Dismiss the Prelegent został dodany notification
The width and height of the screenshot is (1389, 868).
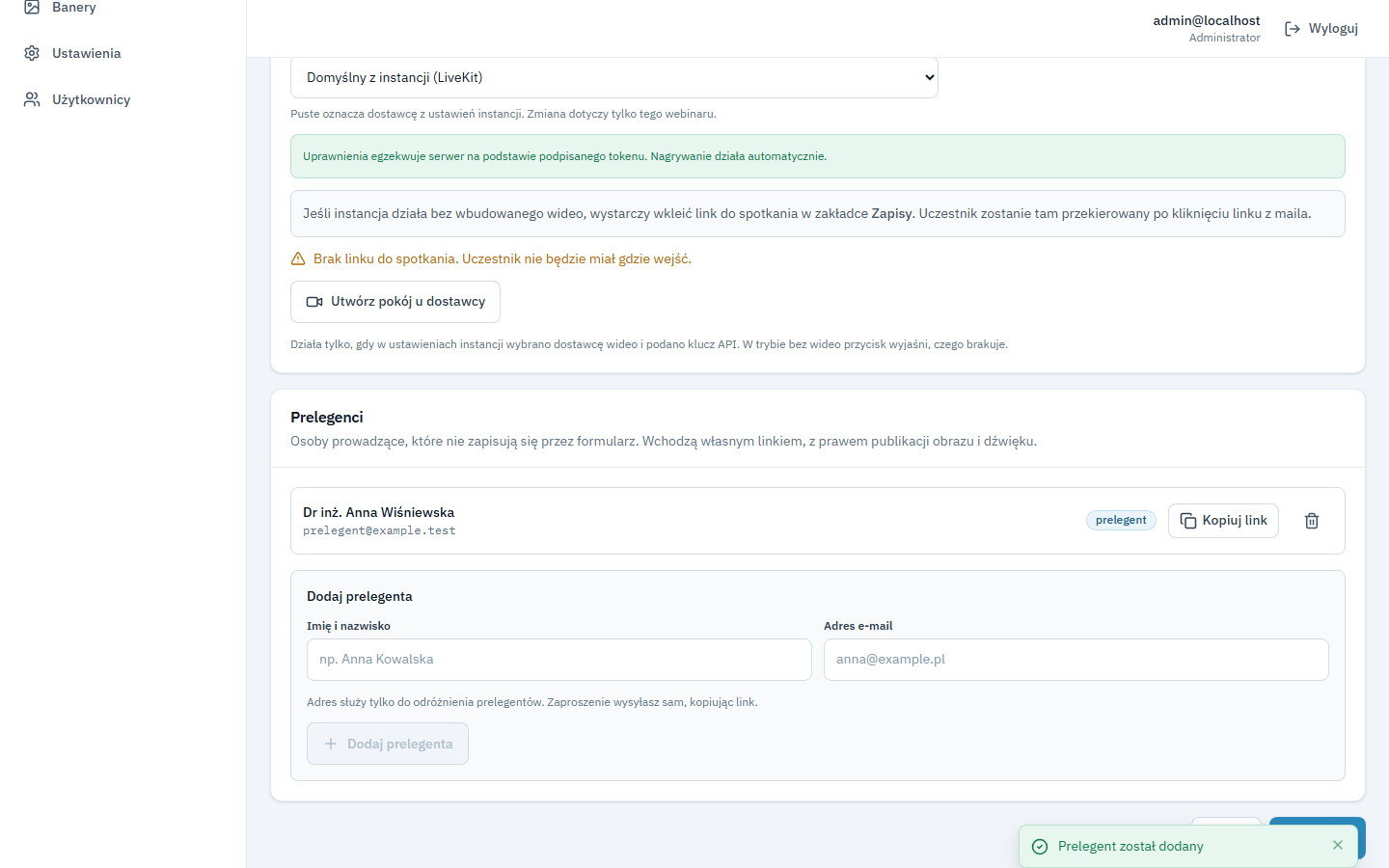click(1338, 845)
